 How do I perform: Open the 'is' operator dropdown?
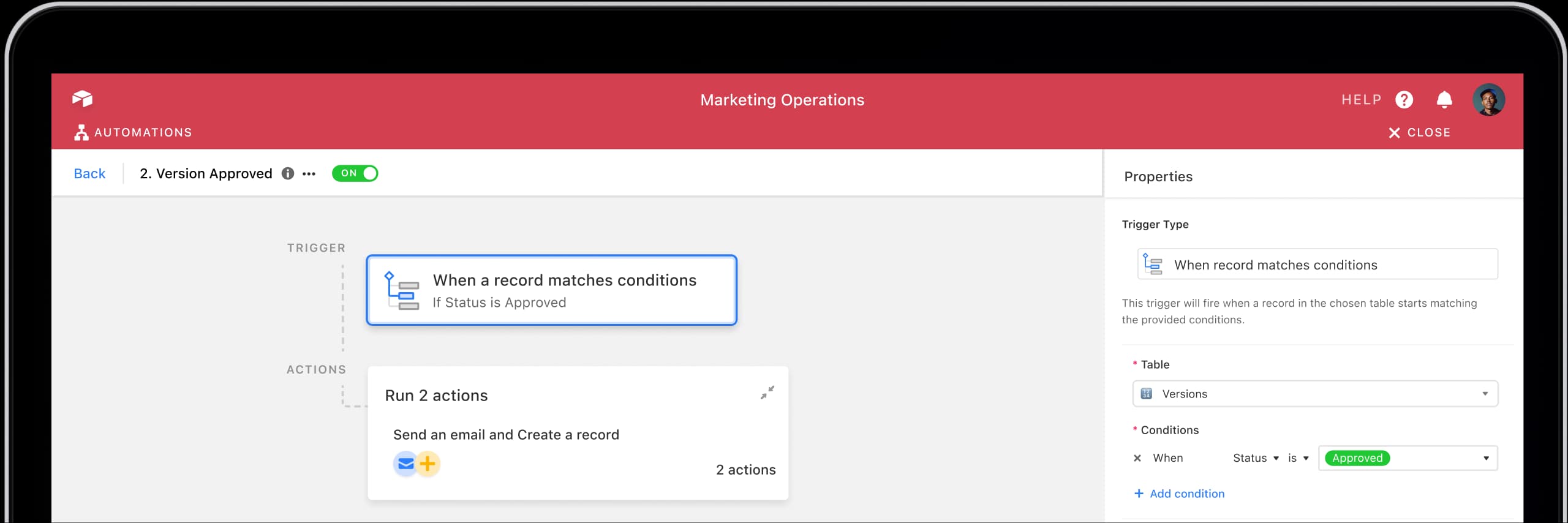1298,458
